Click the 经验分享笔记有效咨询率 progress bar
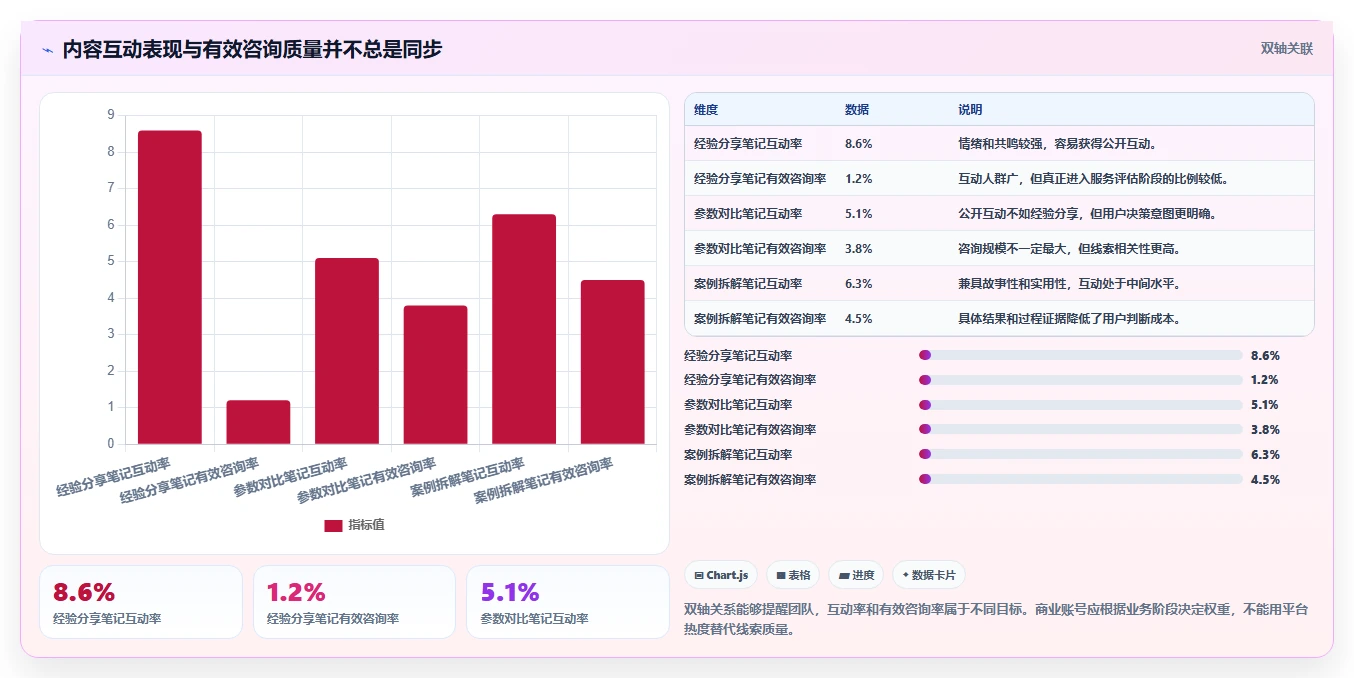Screen dimensions: 1354x678 pyautogui.click(x=1080, y=380)
